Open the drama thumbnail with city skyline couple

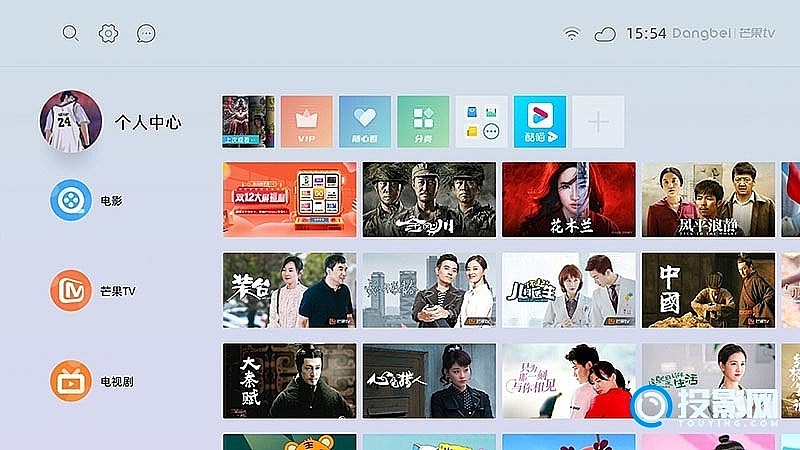429,290
